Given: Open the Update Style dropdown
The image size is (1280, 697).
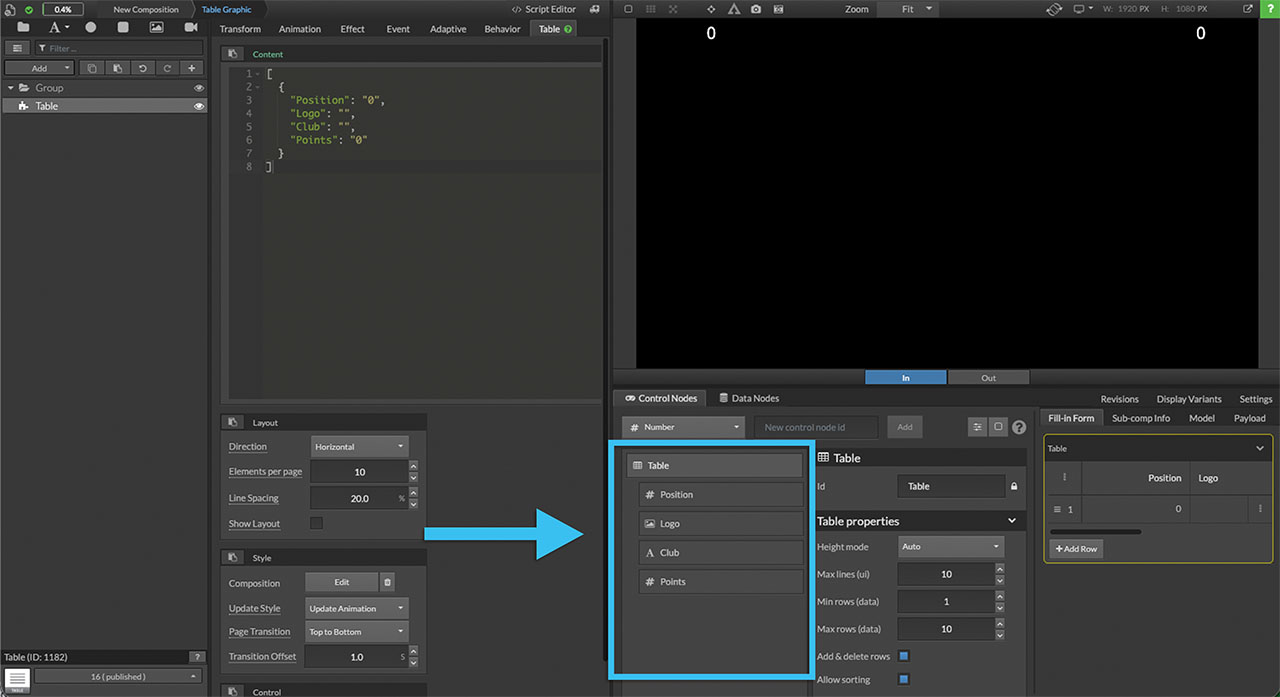Looking at the screenshot, I should point(356,608).
